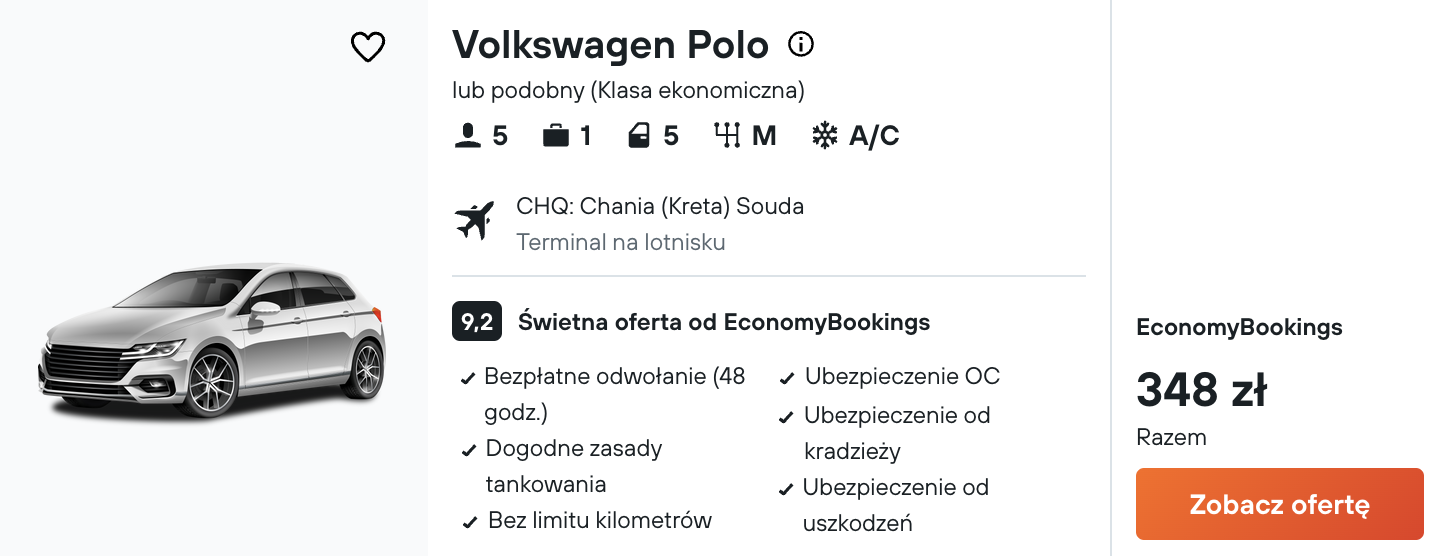Click the 348 zł price
Screen dimensions: 1440x556
(1202, 390)
